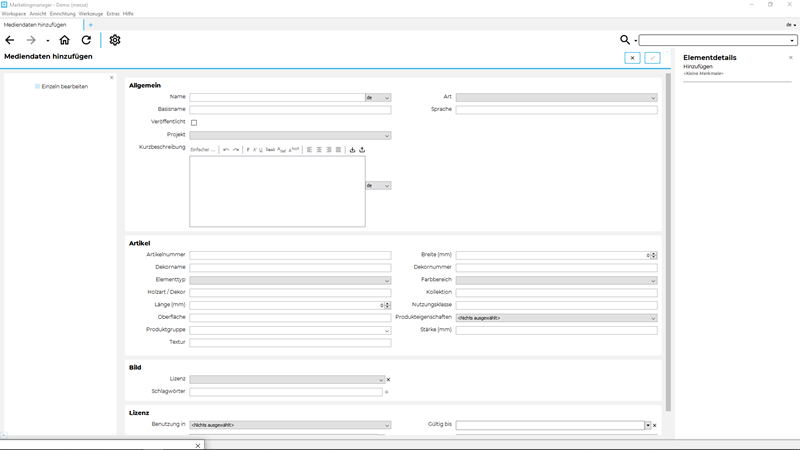Image resolution: width=800 pixels, height=450 pixels.
Task: Click the export upload icon in editor
Action: tap(362, 149)
